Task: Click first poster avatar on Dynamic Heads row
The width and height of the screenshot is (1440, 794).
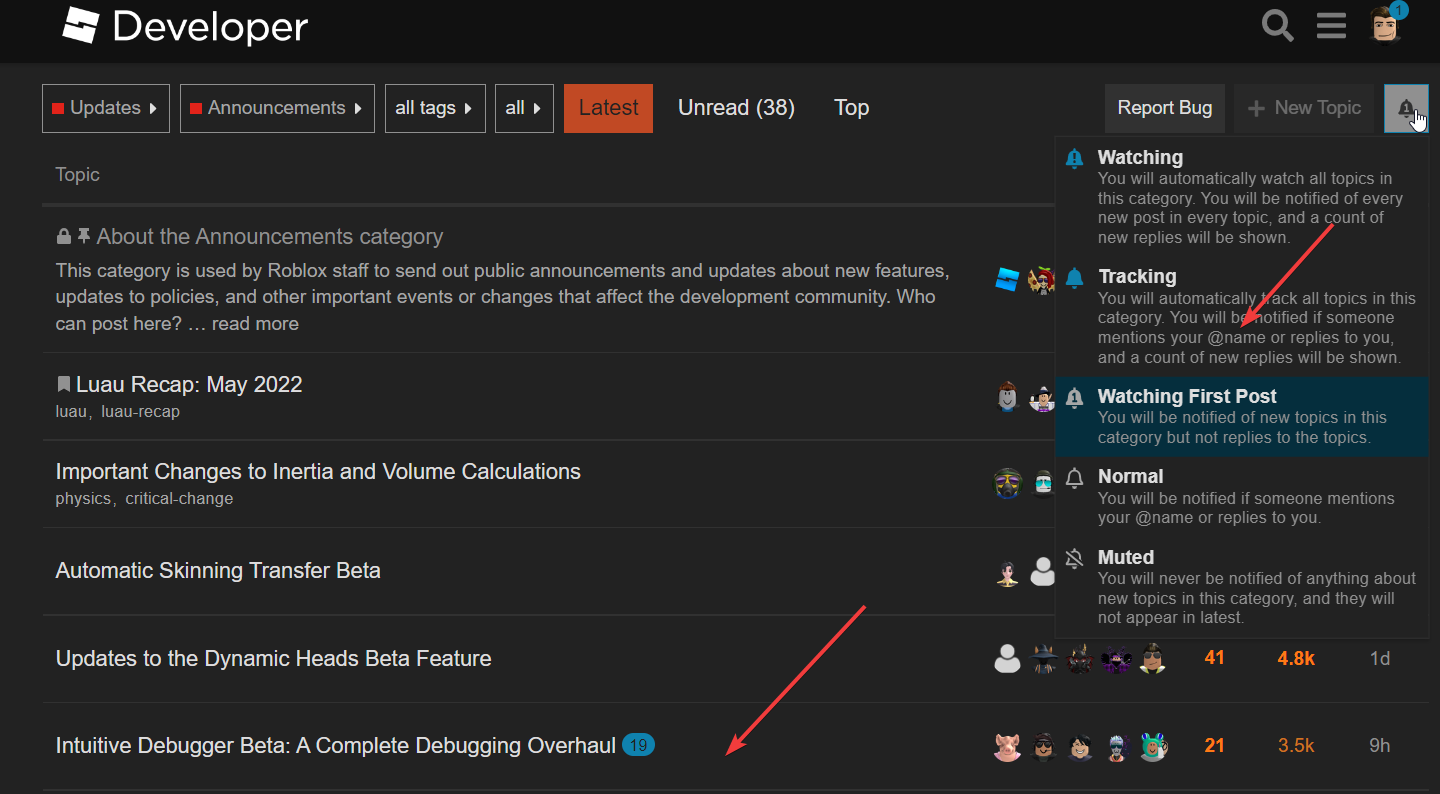Action: pos(1007,658)
